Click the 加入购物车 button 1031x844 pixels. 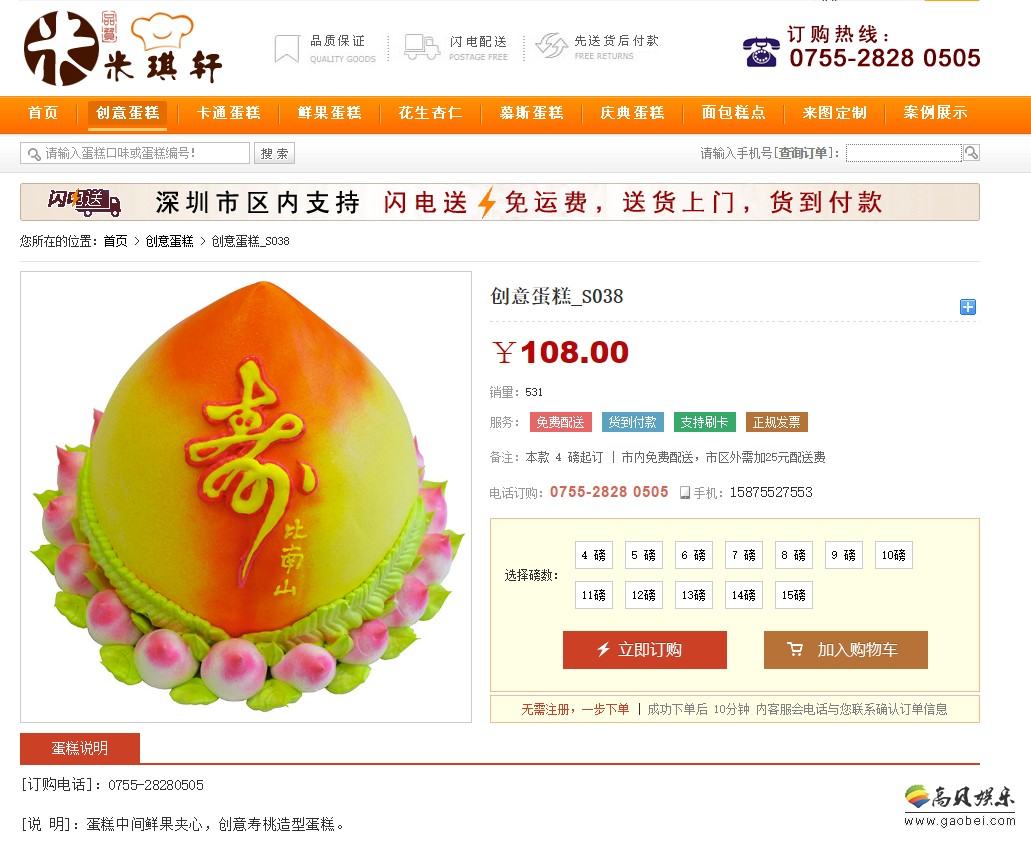coord(846,650)
